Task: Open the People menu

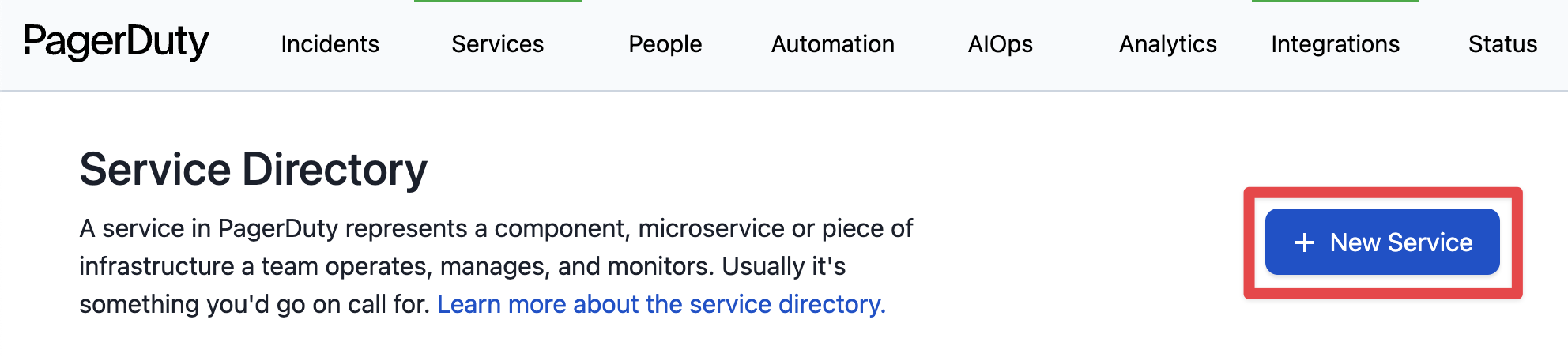Action: tap(665, 44)
